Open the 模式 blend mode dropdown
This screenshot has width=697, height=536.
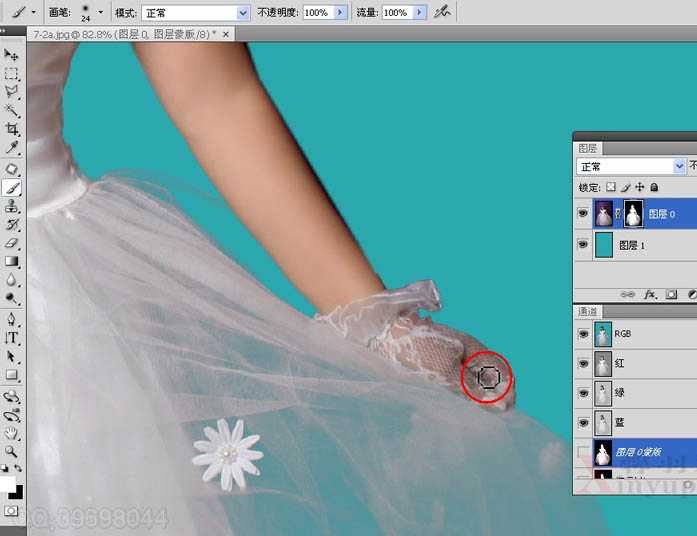pos(243,13)
